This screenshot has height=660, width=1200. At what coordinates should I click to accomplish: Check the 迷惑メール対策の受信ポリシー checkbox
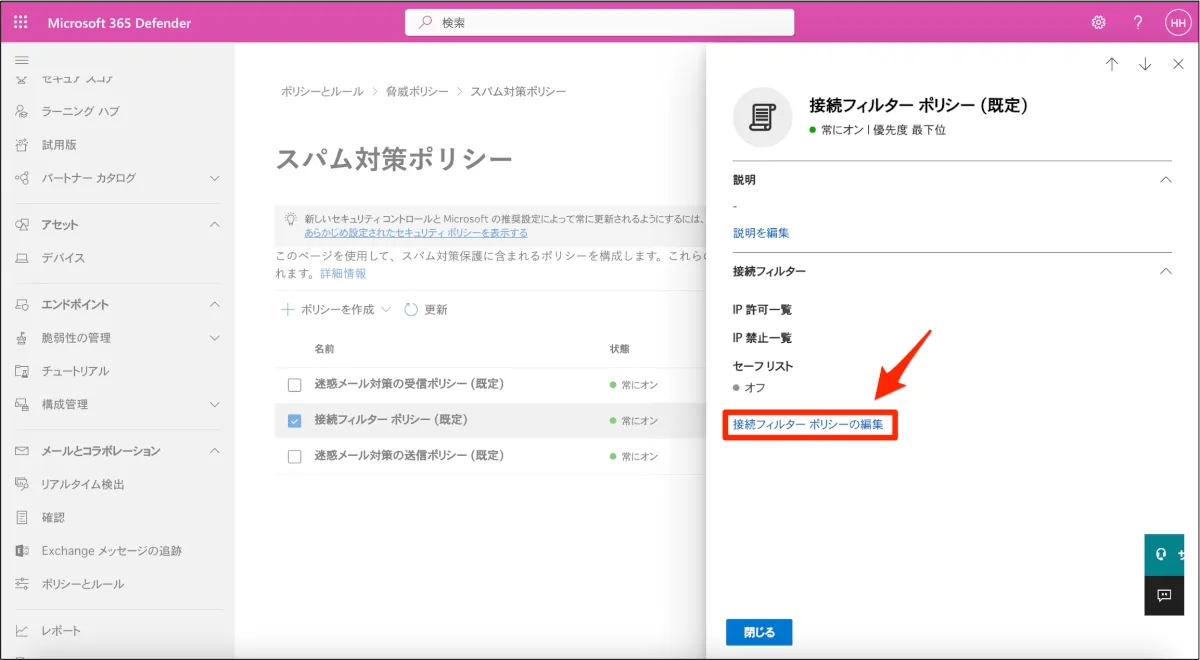294,385
